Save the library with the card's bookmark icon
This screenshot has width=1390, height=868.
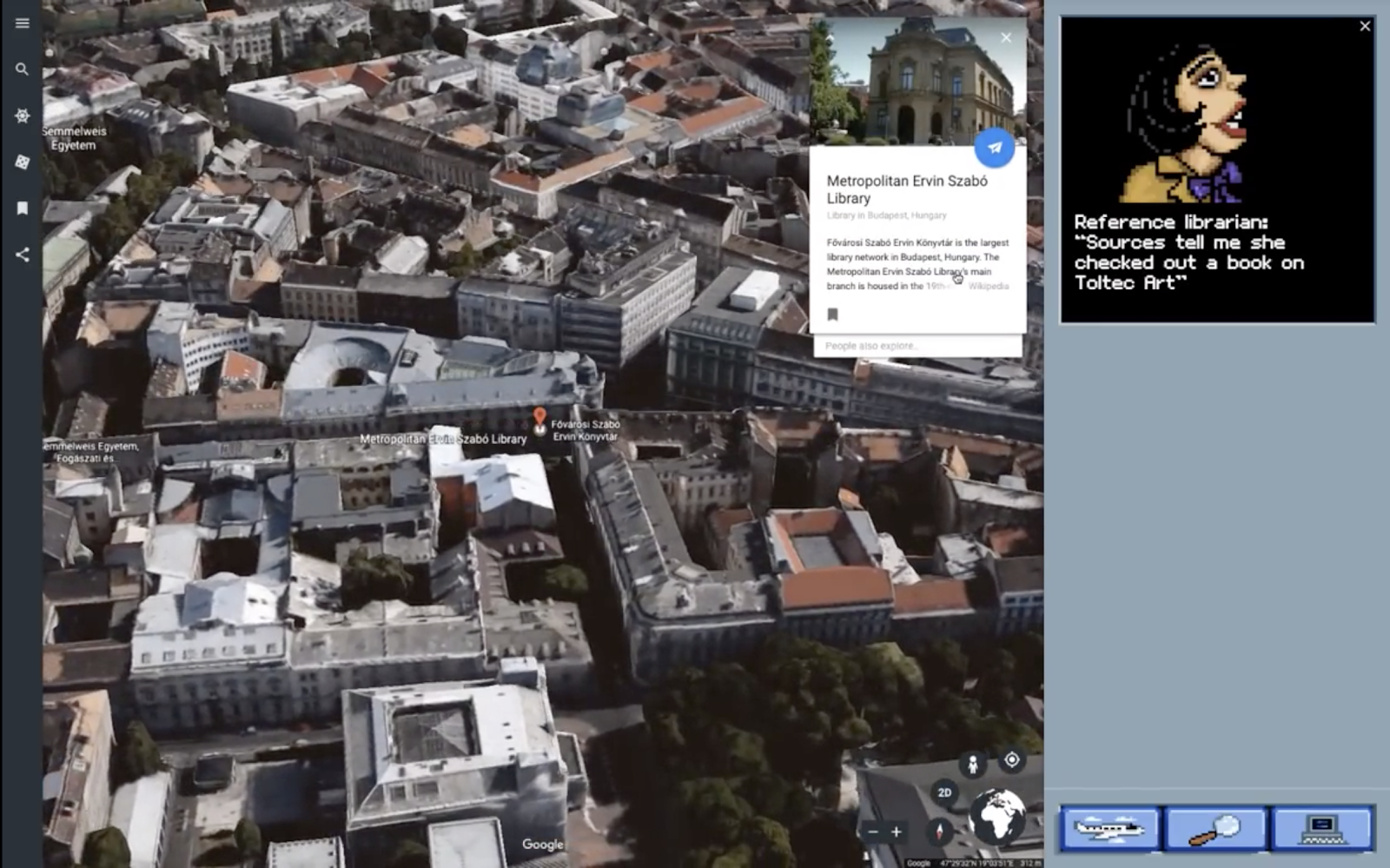click(x=832, y=315)
